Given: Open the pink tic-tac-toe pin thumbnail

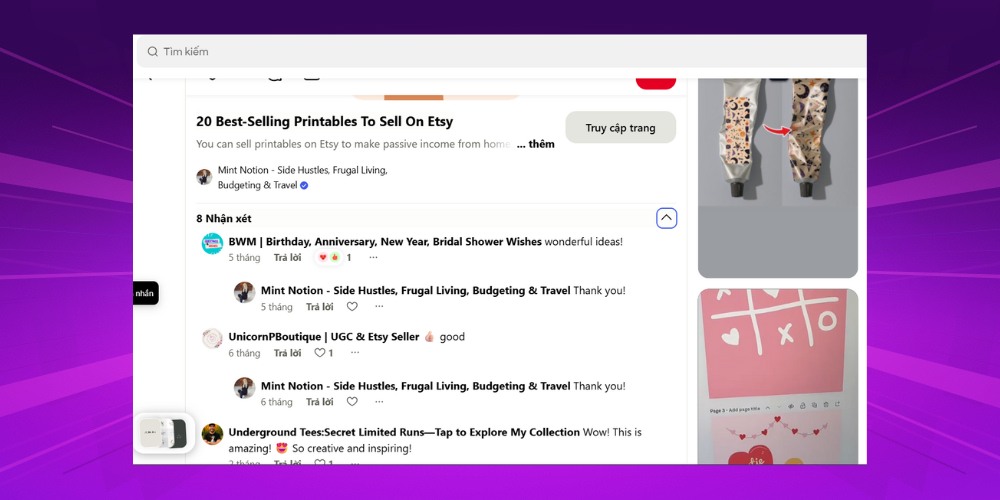Looking at the screenshot, I should point(777,376).
